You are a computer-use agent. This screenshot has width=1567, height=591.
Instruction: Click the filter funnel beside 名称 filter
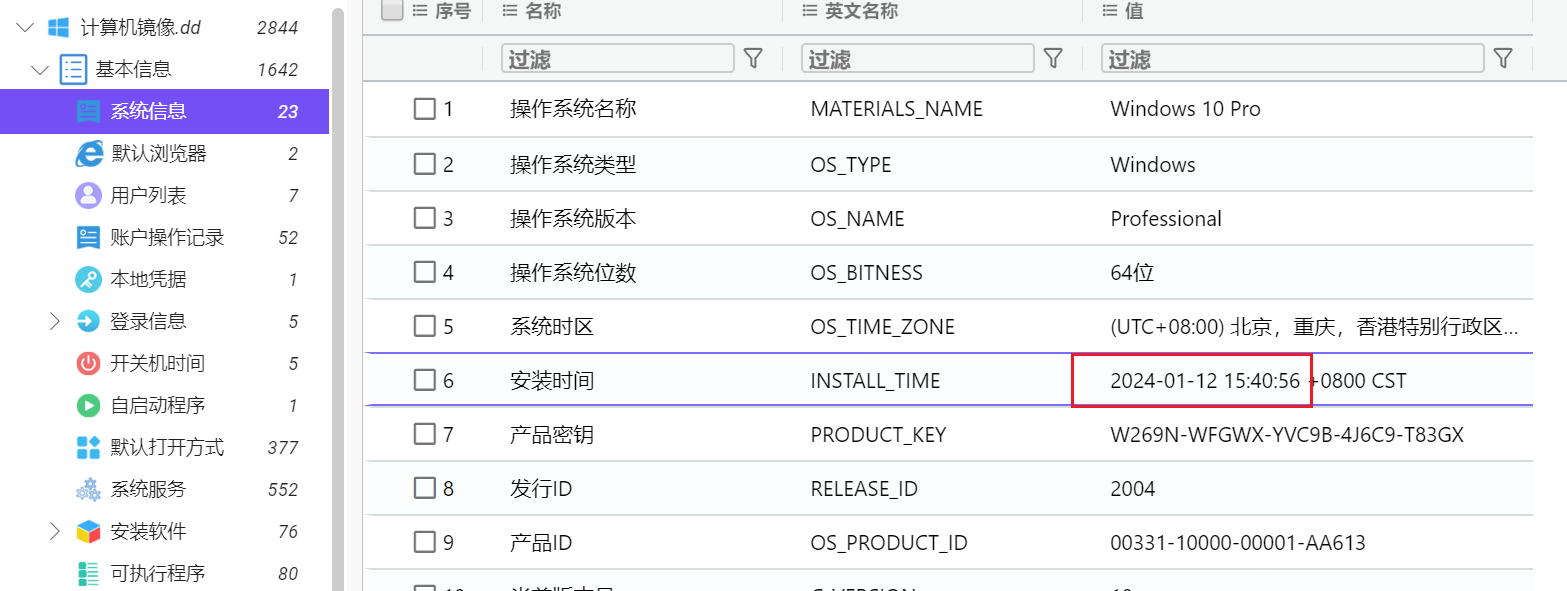(x=753, y=59)
